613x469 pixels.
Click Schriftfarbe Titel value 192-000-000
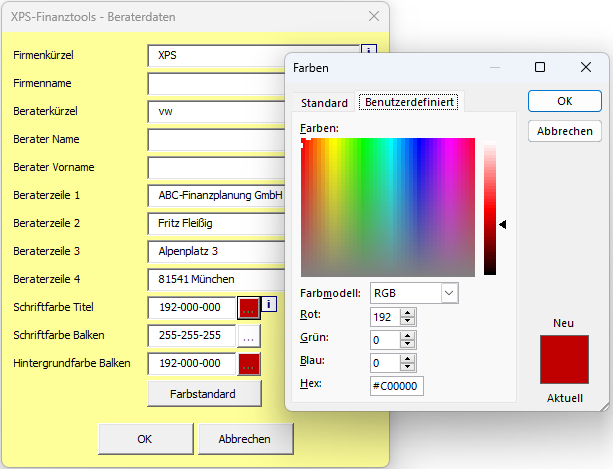[192, 308]
